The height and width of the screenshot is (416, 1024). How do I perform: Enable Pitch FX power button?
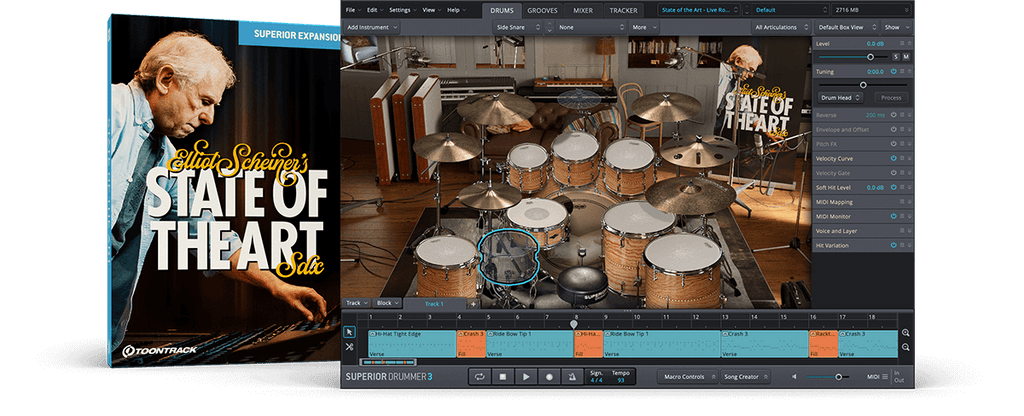click(x=893, y=144)
